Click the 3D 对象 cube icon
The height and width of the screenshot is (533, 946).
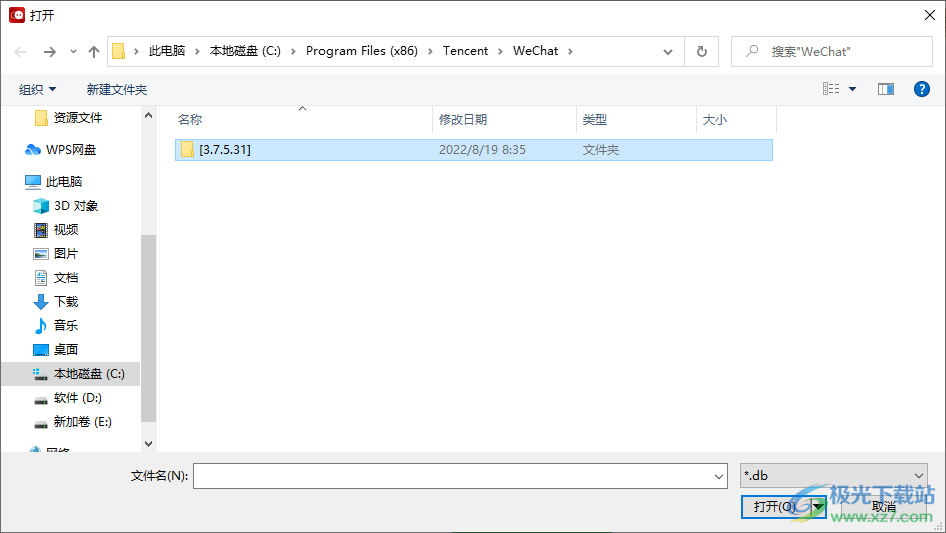point(41,206)
